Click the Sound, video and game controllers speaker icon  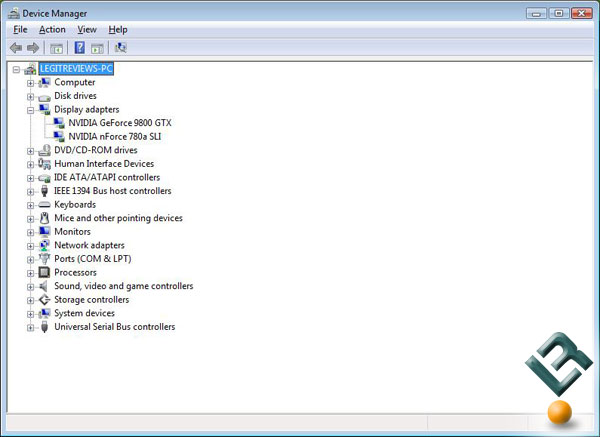click(x=44, y=286)
